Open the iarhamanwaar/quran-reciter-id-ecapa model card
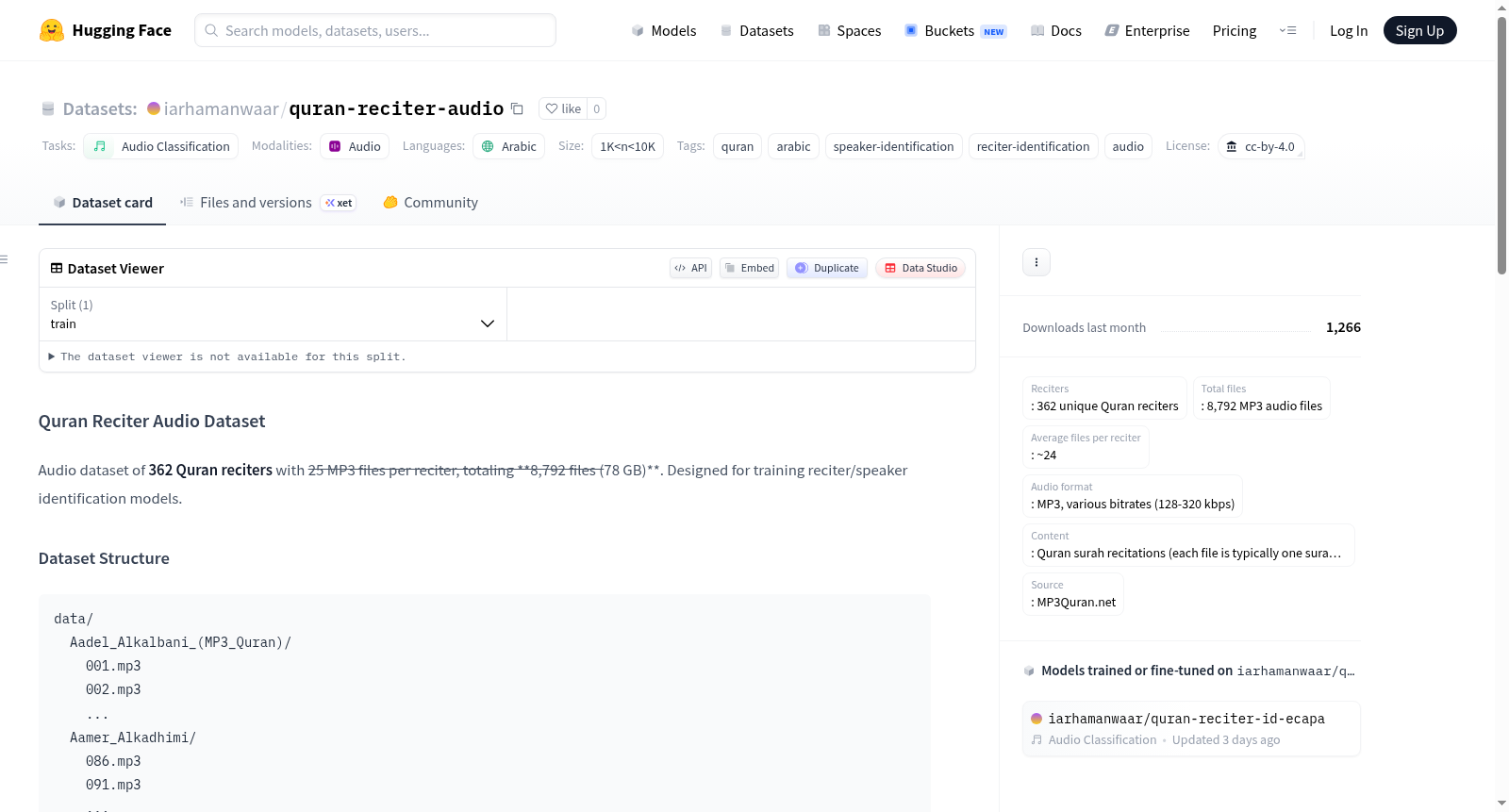The width and height of the screenshot is (1509, 812). [x=1191, y=729]
